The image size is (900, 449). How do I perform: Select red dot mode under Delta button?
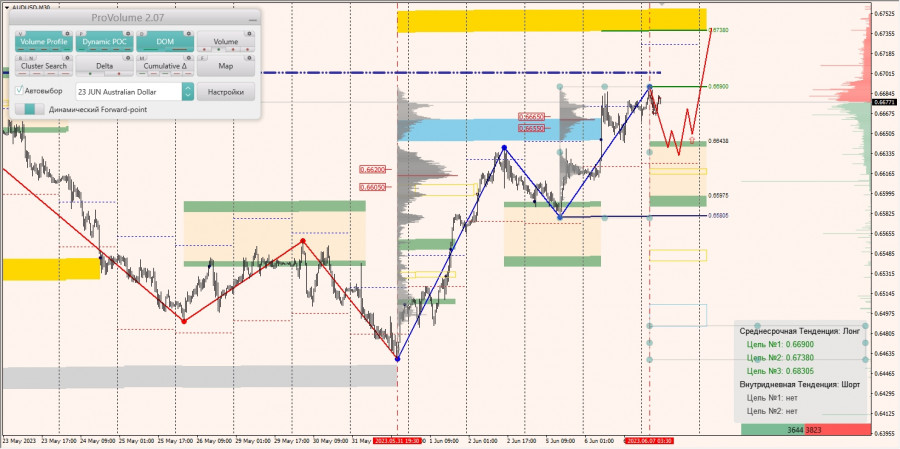pos(119,73)
